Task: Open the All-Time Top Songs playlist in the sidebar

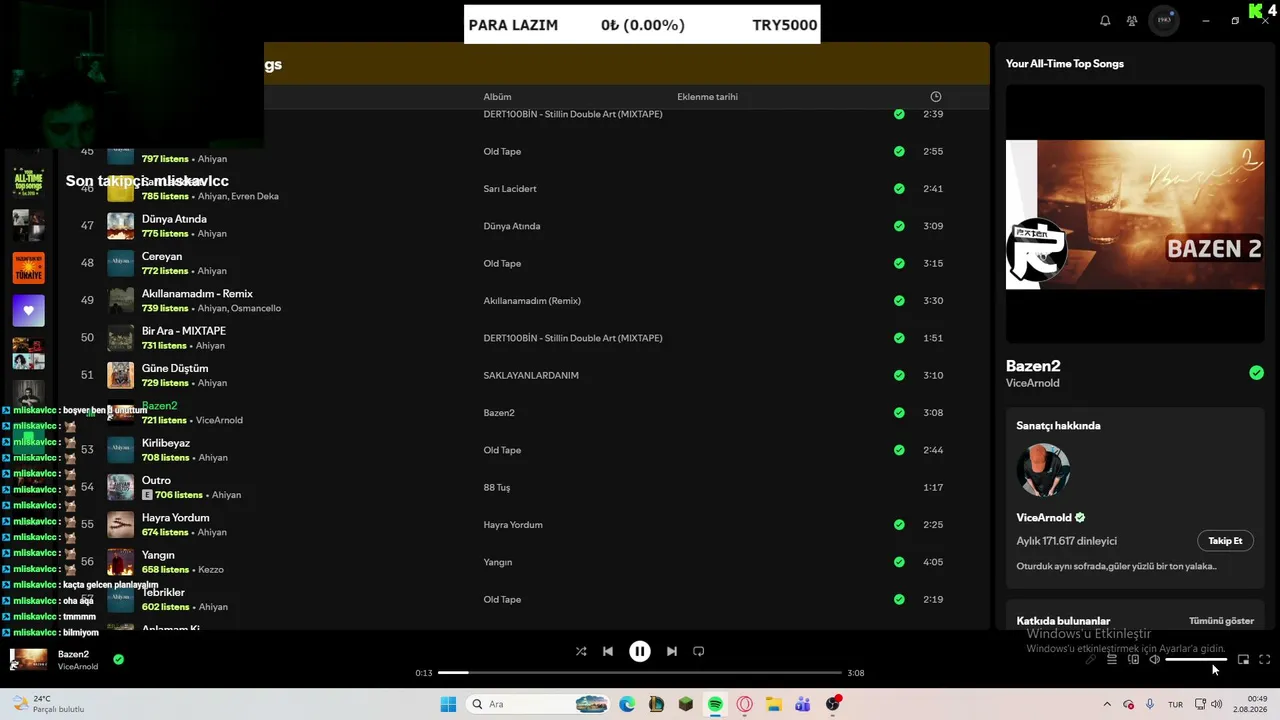Action: [28, 182]
